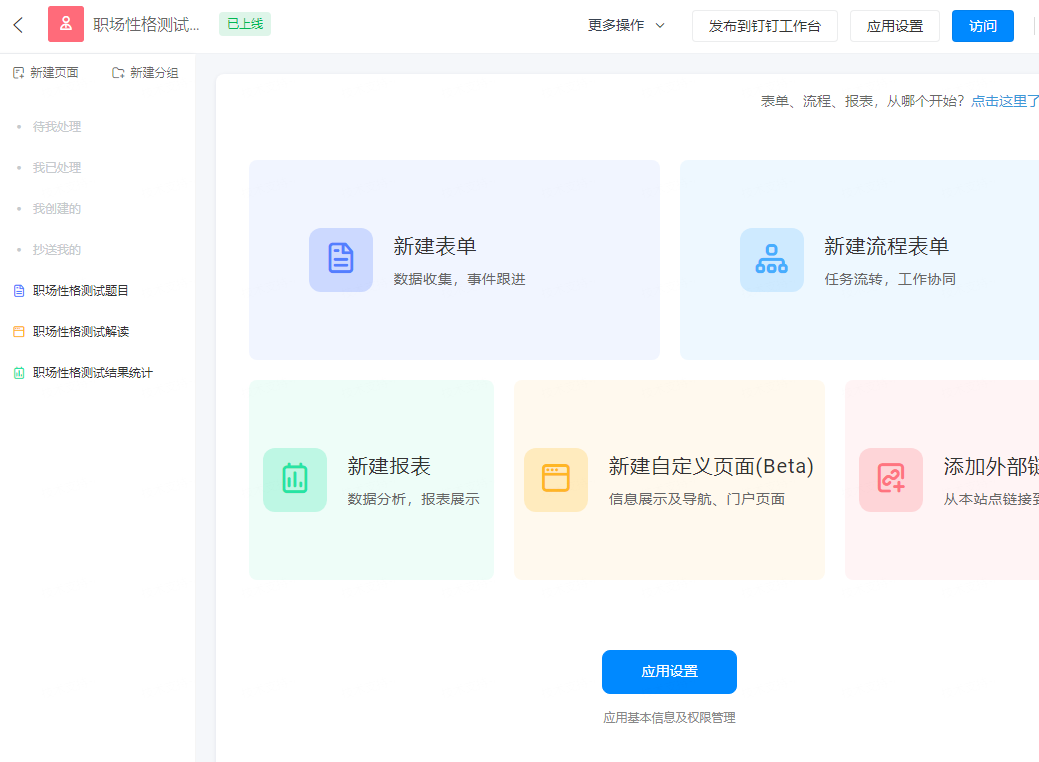
Task: Click the 新建报表 card title
Action: point(389,466)
